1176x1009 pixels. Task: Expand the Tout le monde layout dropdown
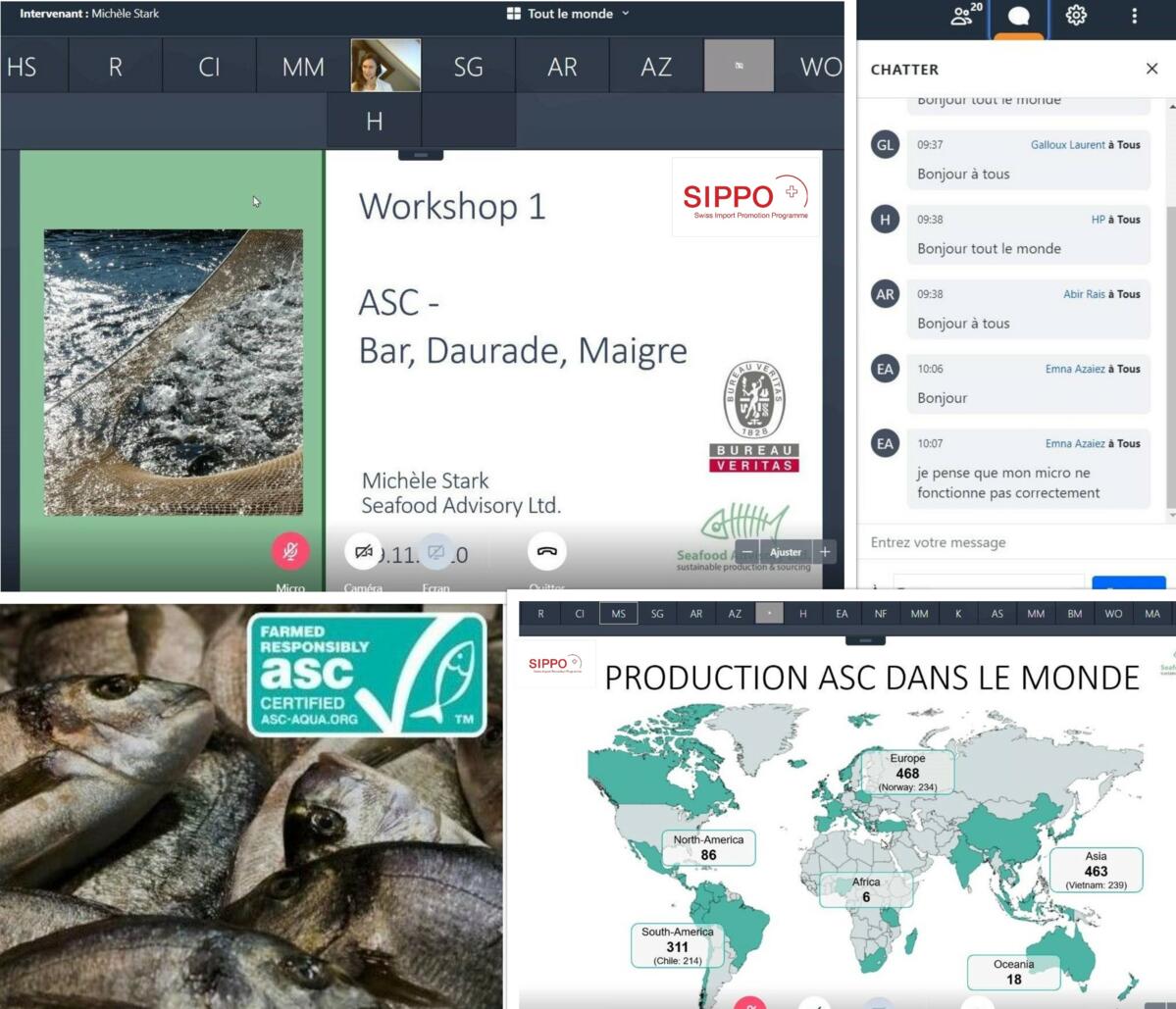point(569,14)
